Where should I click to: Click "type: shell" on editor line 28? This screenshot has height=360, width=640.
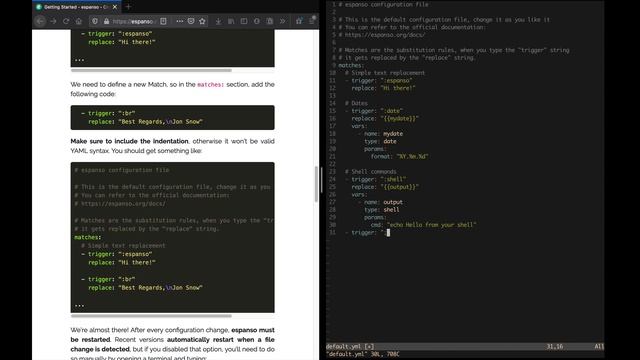[x=382, y=210]
